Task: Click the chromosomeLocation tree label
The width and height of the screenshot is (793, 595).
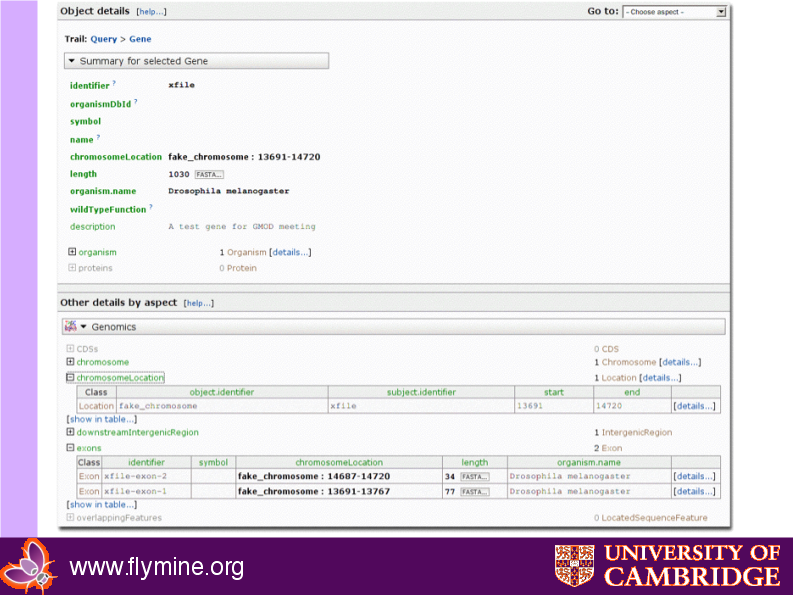Action: (x=120, y=378)
